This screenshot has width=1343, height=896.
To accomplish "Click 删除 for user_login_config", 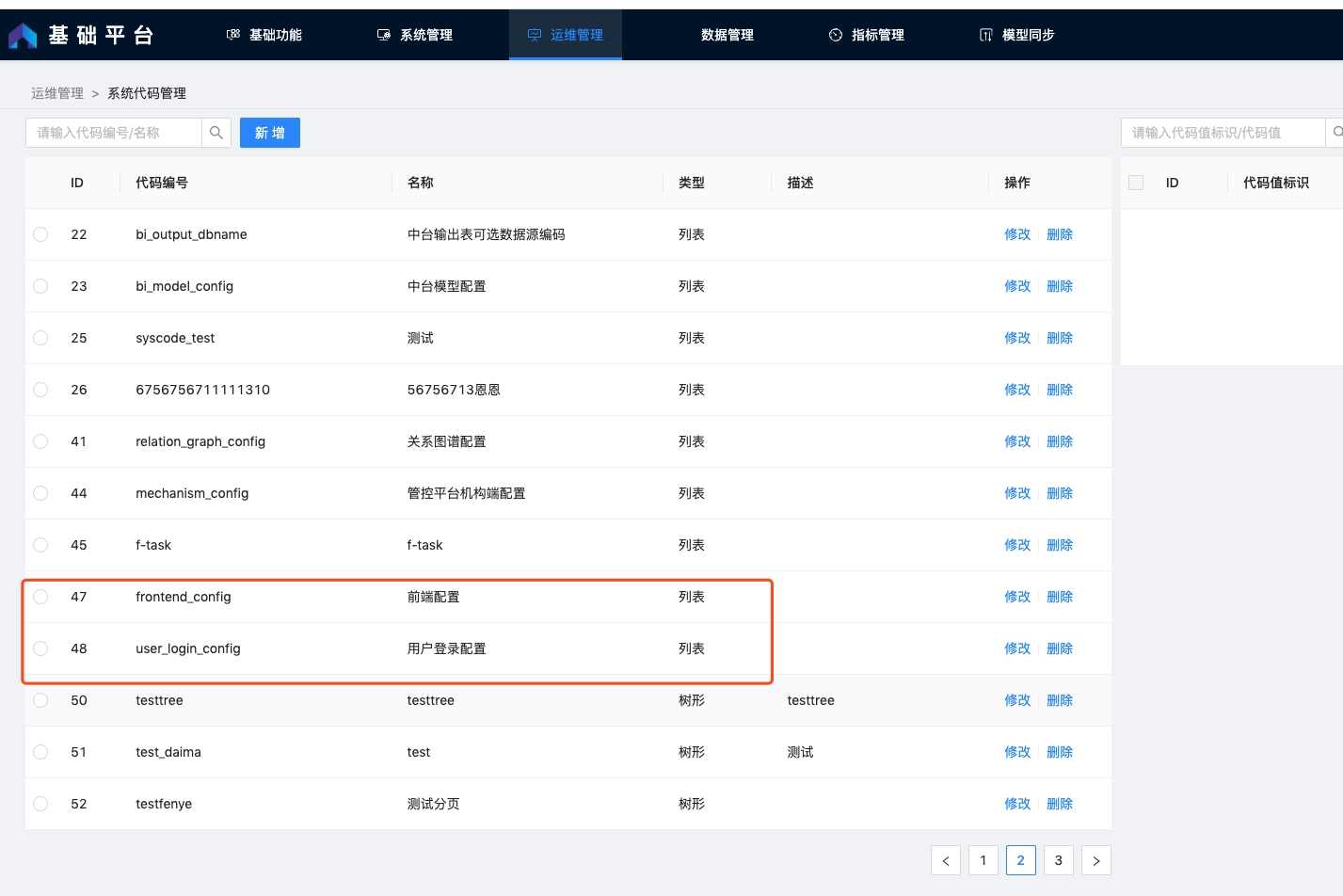I will pyautogui.click(x=1060, y=648).
